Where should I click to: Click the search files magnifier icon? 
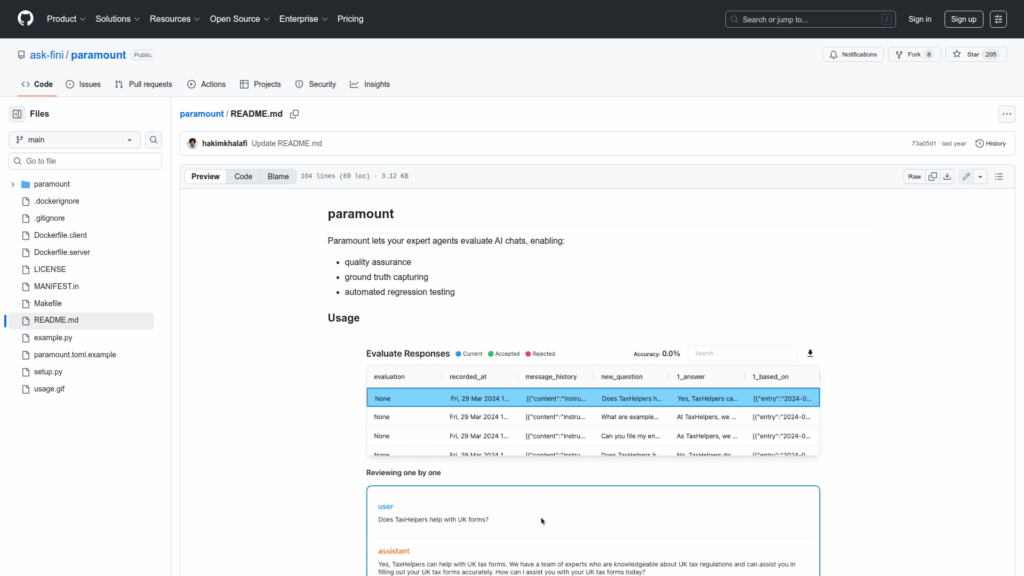click(x=154, y=140)
